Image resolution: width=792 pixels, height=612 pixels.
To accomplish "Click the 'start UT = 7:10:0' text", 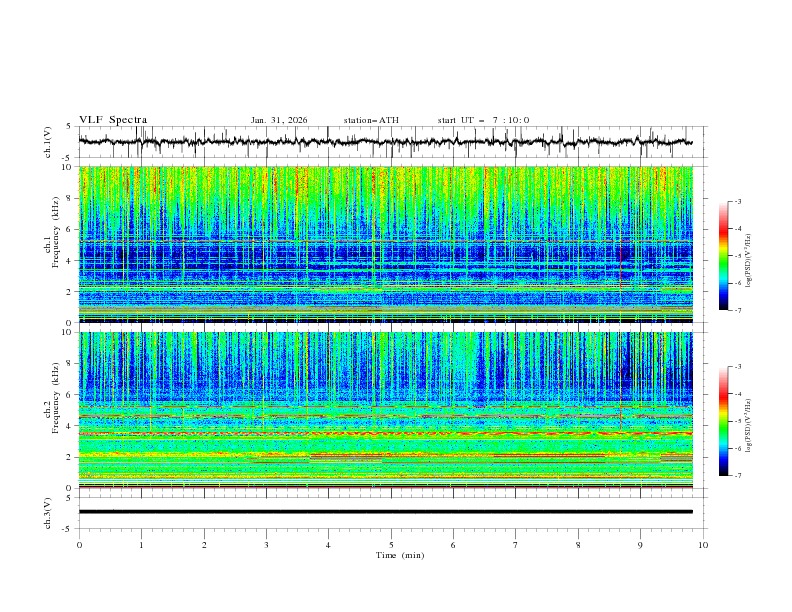I will pos(483,120).
